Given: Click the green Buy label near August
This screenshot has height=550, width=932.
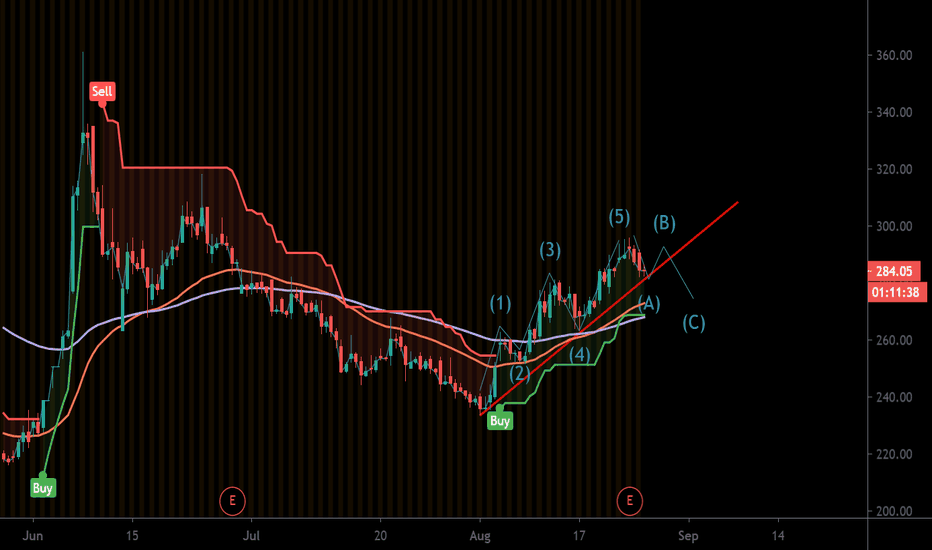Looking at the screenshot, I should point(500,421).
